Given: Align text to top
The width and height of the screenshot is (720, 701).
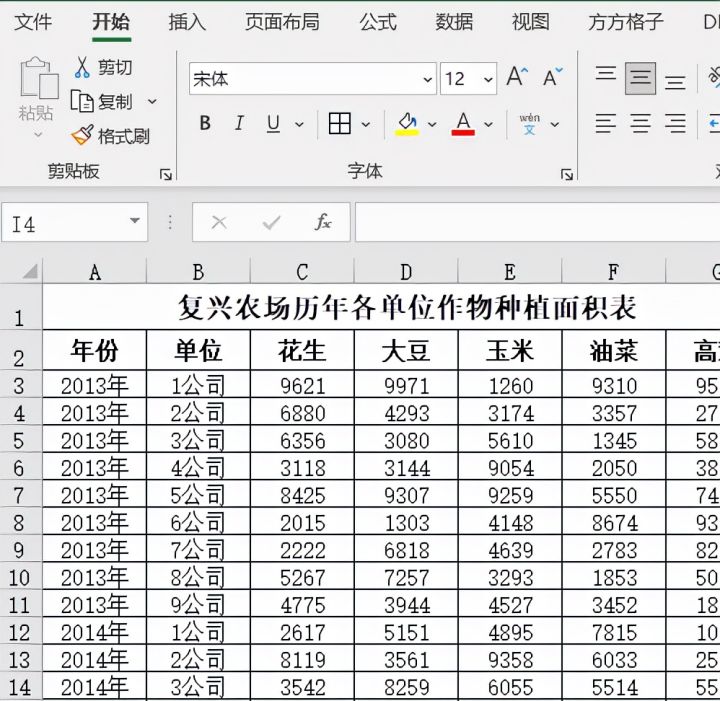Looking at the screenshot, I should pyautogui.click(x=606, y=74).
